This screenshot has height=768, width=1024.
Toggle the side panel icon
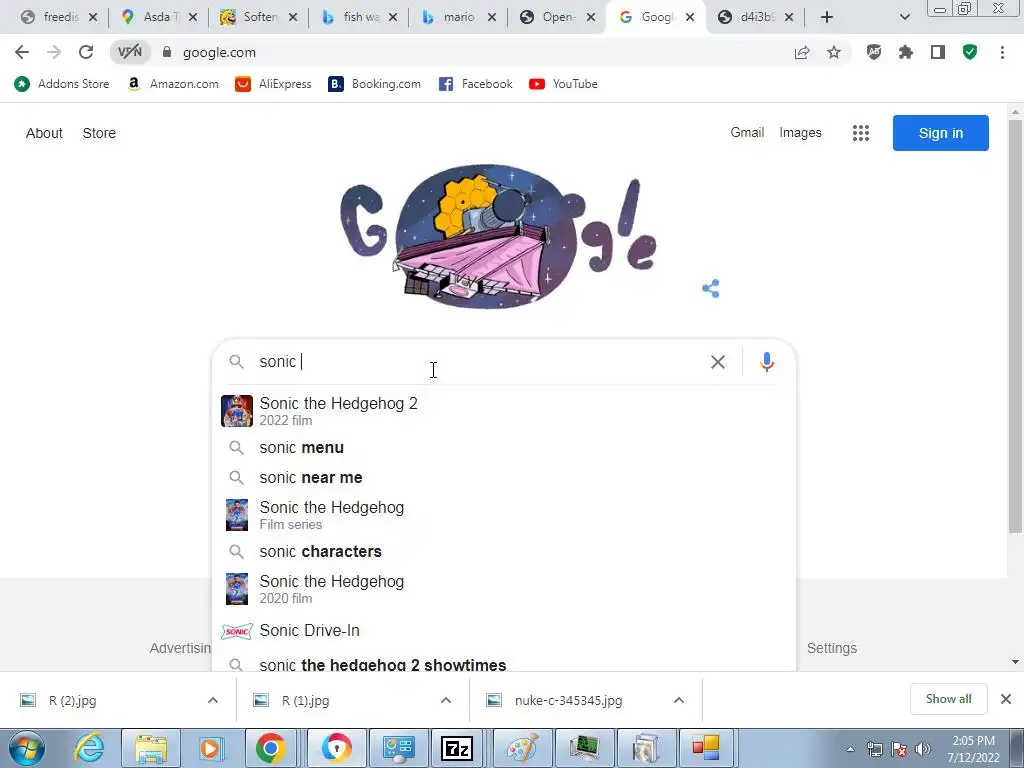[x=938, y=52]
